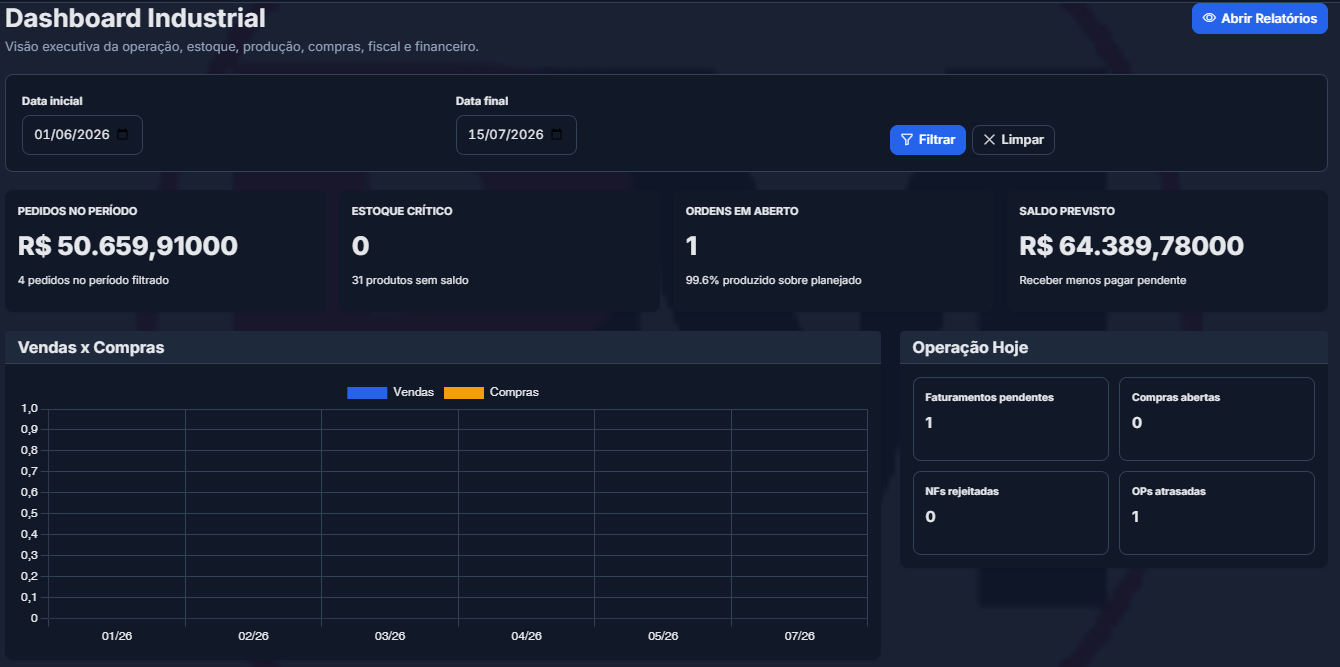
Task: Click the 03/26 x-axis label
Action: [x=390, y=636]
